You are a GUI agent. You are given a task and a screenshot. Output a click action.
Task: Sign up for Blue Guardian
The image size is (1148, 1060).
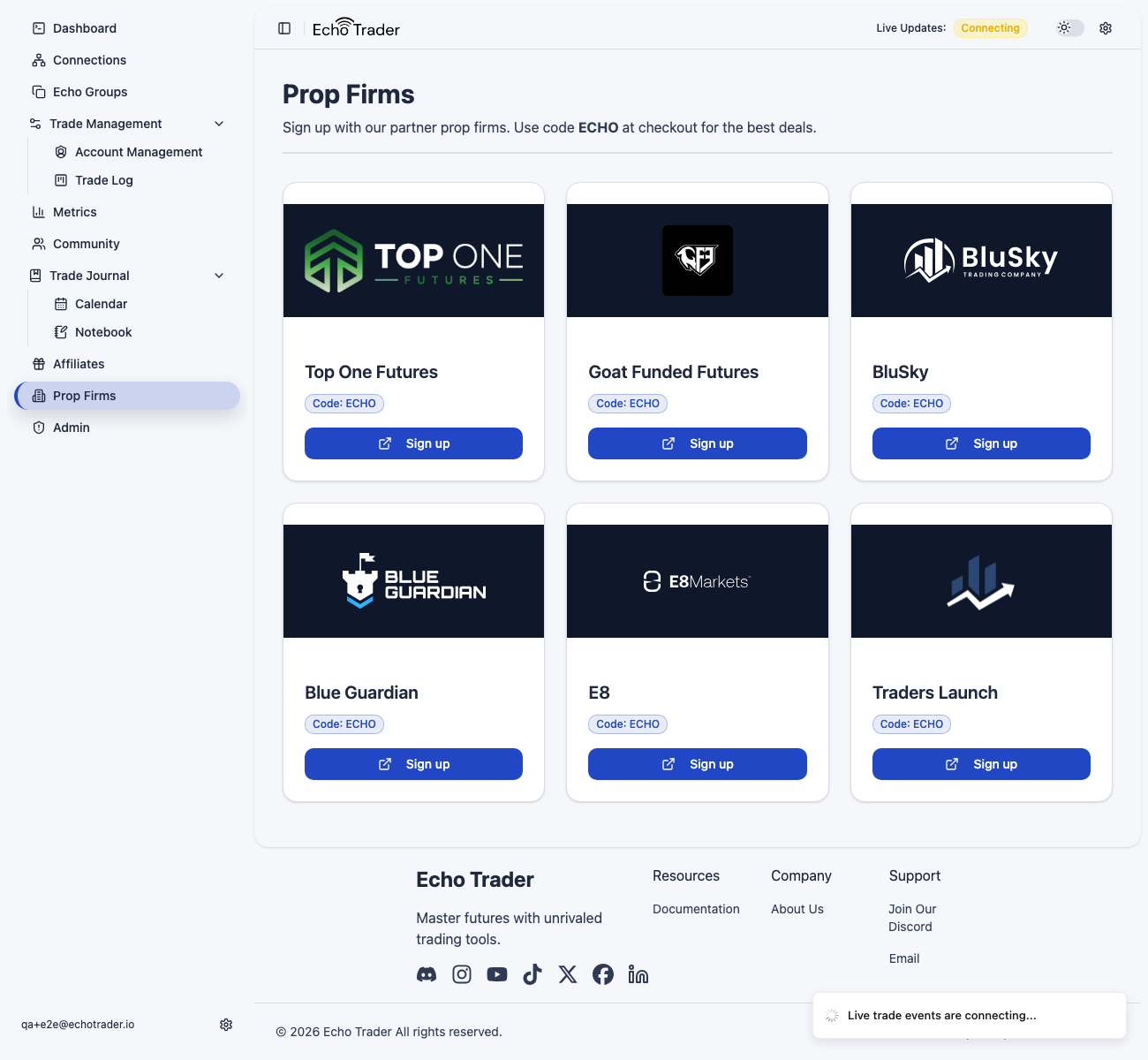413,764
